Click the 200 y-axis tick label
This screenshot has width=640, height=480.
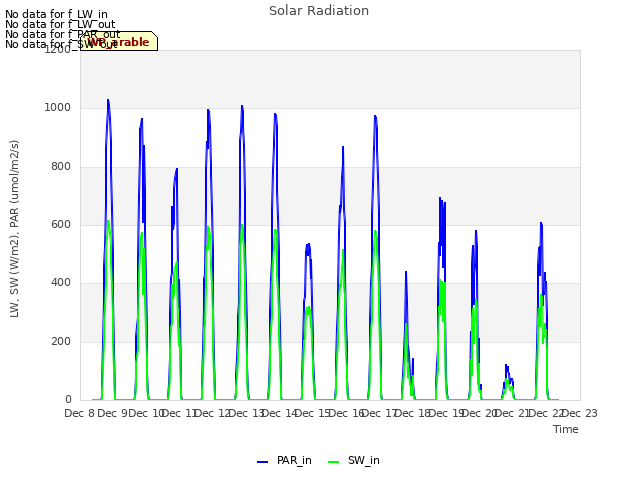point(61,341)
